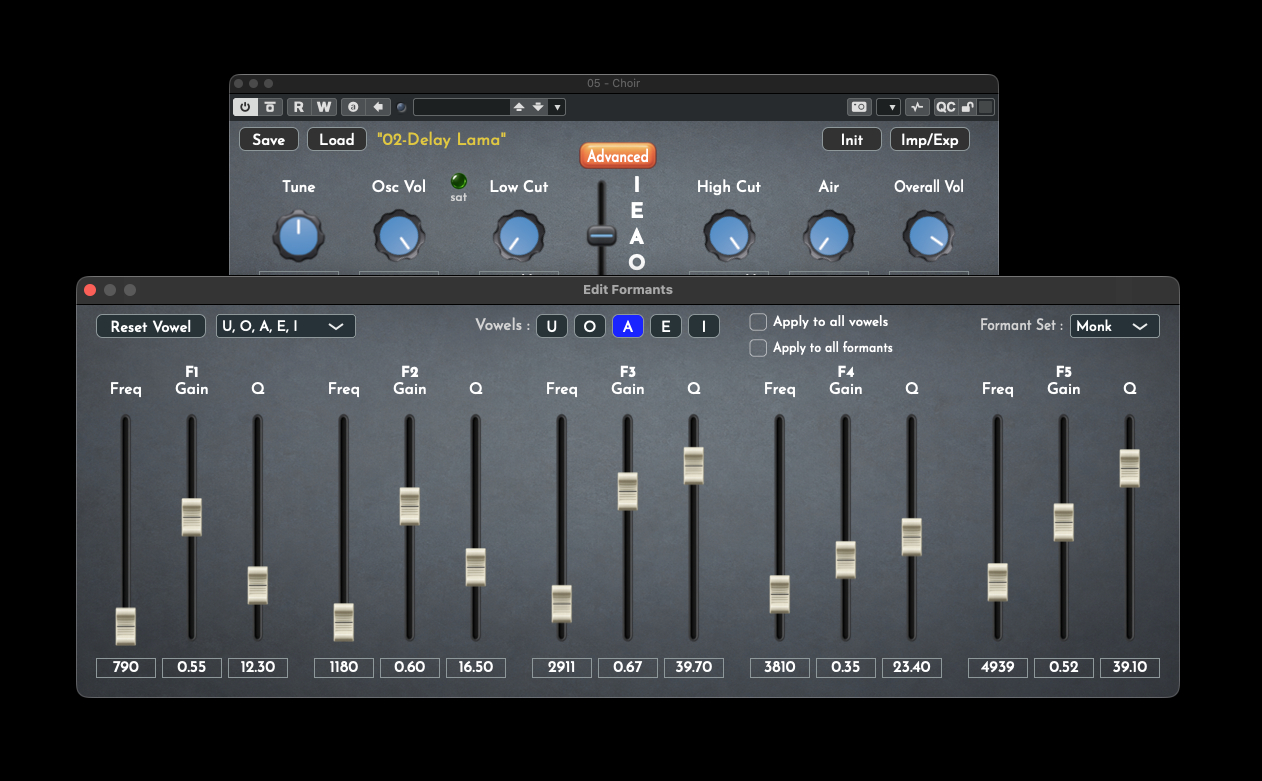Screen dimensions: 1262x781
Task: Select vowel O button
Action: pyautogui.click(x=590, y=326)
